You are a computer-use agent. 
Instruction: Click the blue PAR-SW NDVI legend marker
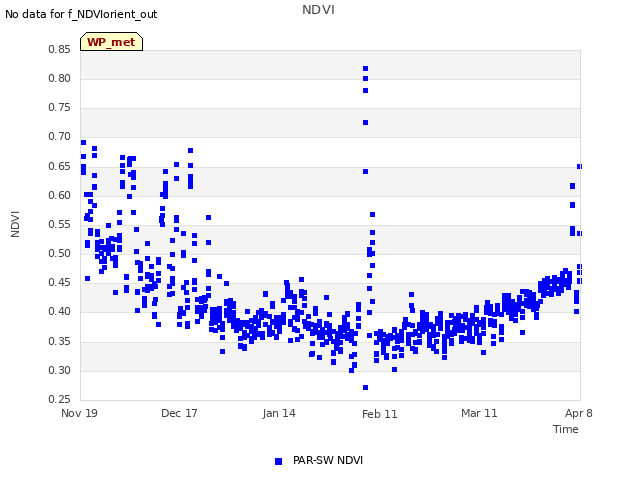[x=278, y=461]
